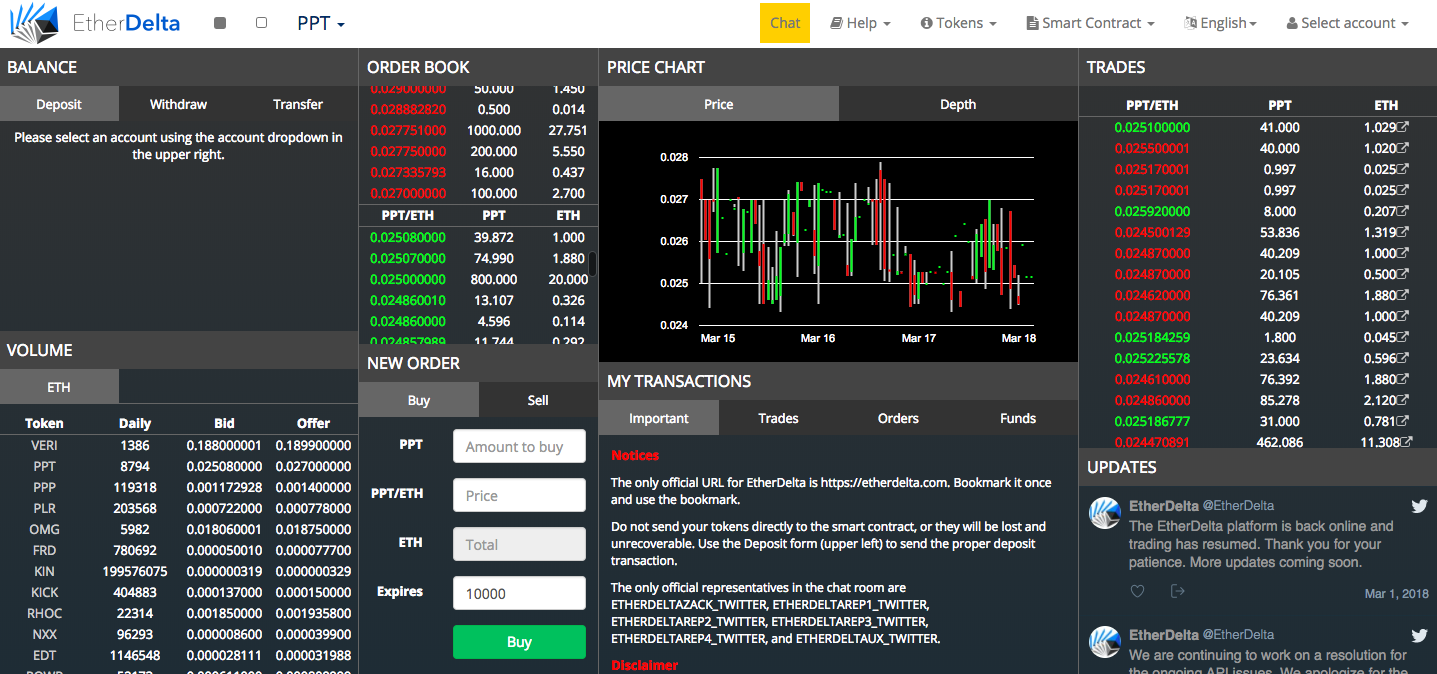This screenshot has height=674, width=1437.
Task: Switch to dark theme with filled square
Action: 220,23
